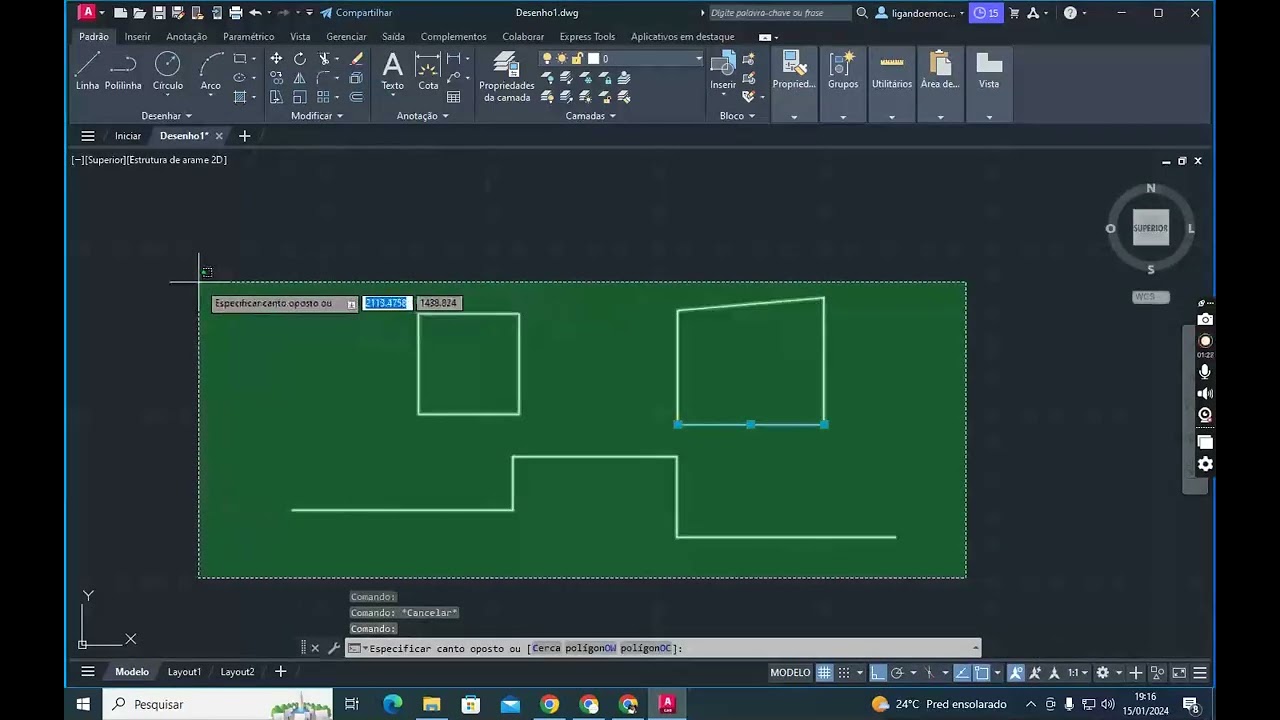Click the Offset tool icon
Viewport: 1280px width, 720px height.
pos(356,97)
